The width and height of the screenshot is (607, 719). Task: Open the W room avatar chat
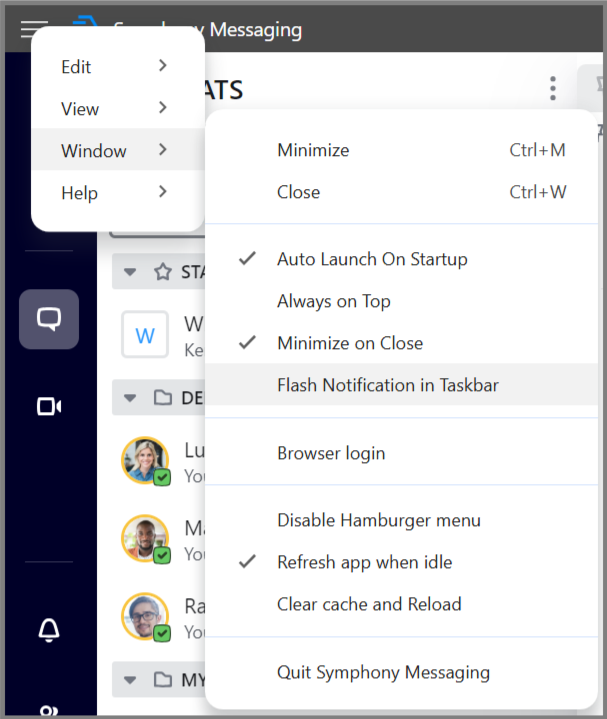click(145, 335)
